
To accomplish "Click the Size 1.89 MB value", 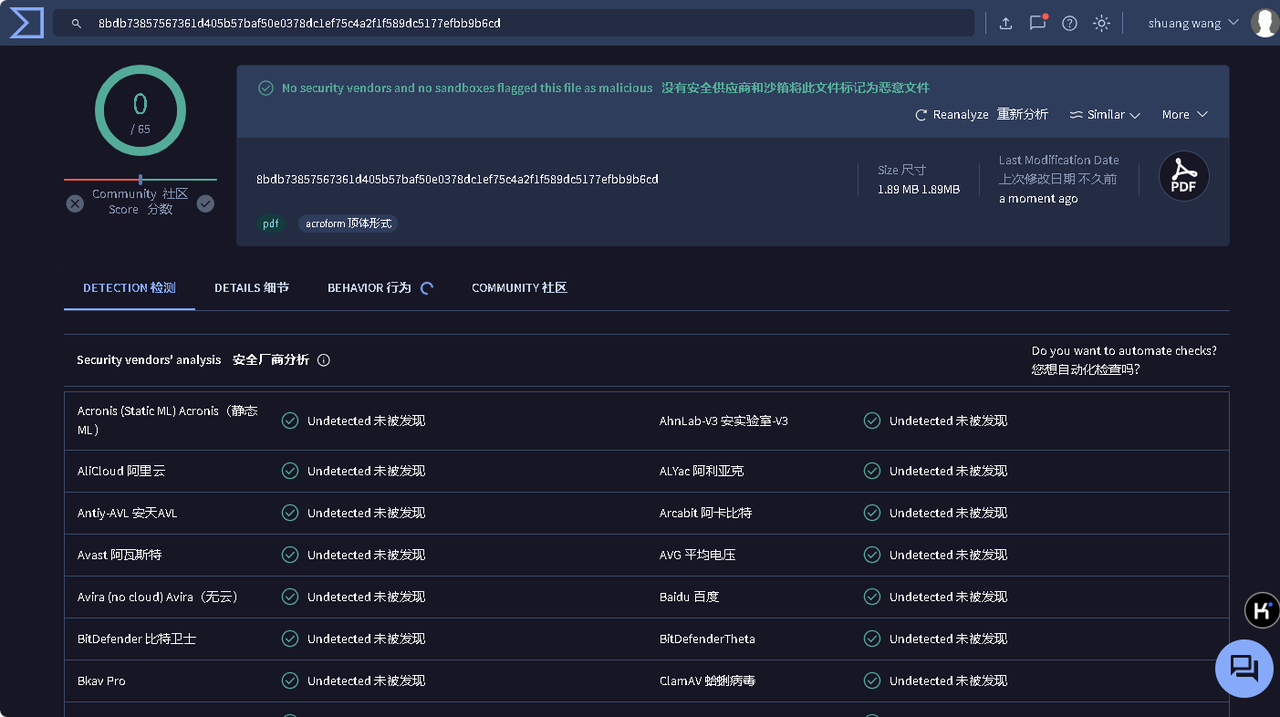I will pyautogui.click(x=918, y=189).
